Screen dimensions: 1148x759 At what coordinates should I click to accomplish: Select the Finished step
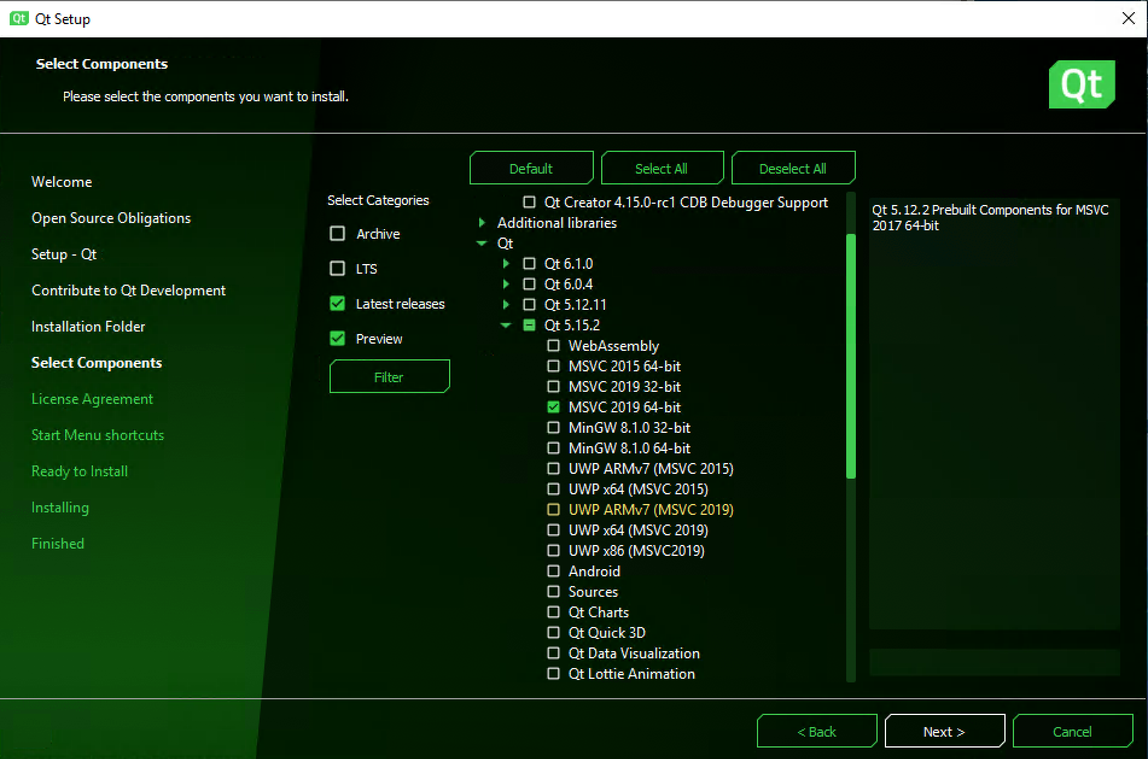pyautogui.click(x=58, y=544)
